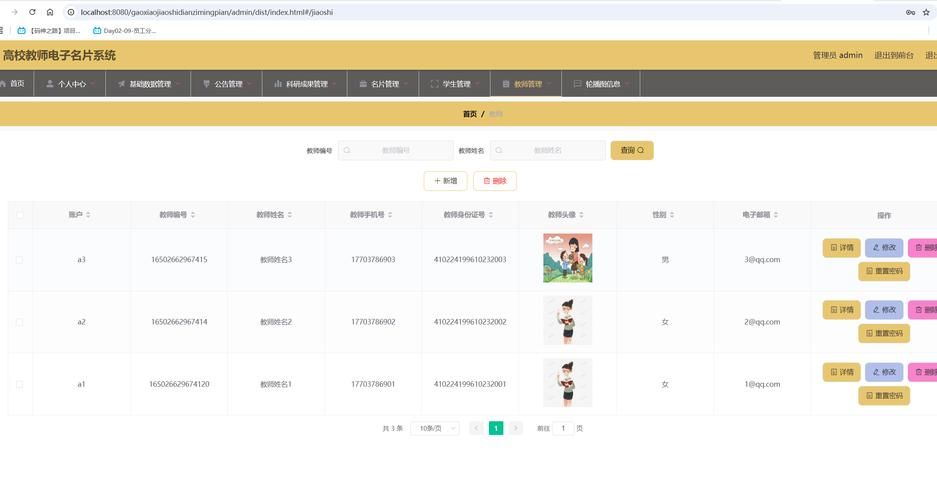Click 重置密码 for row a2
937x500 pixels.
[x=884, y=333]
